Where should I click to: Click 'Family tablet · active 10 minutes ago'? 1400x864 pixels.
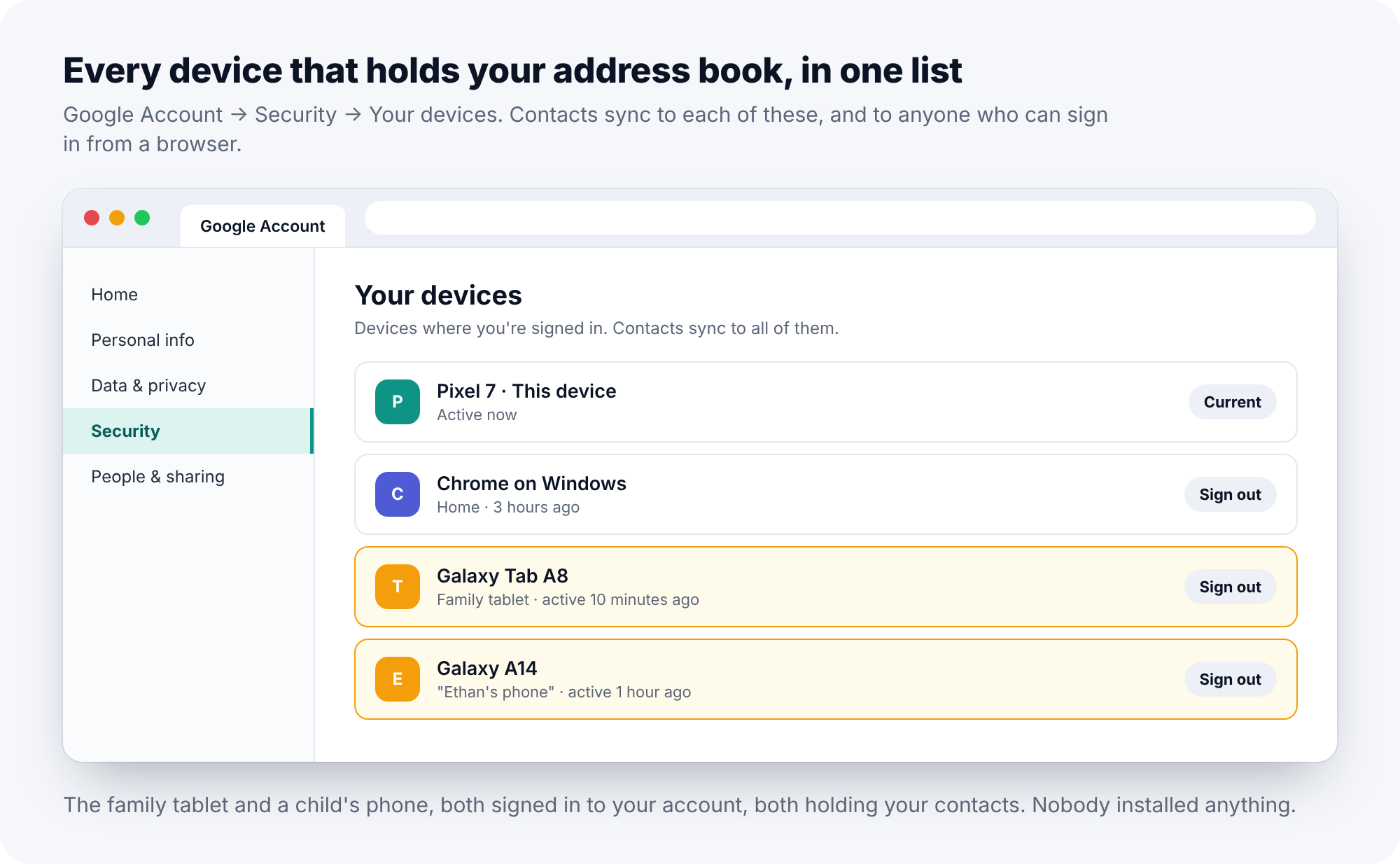pos(568,600)
